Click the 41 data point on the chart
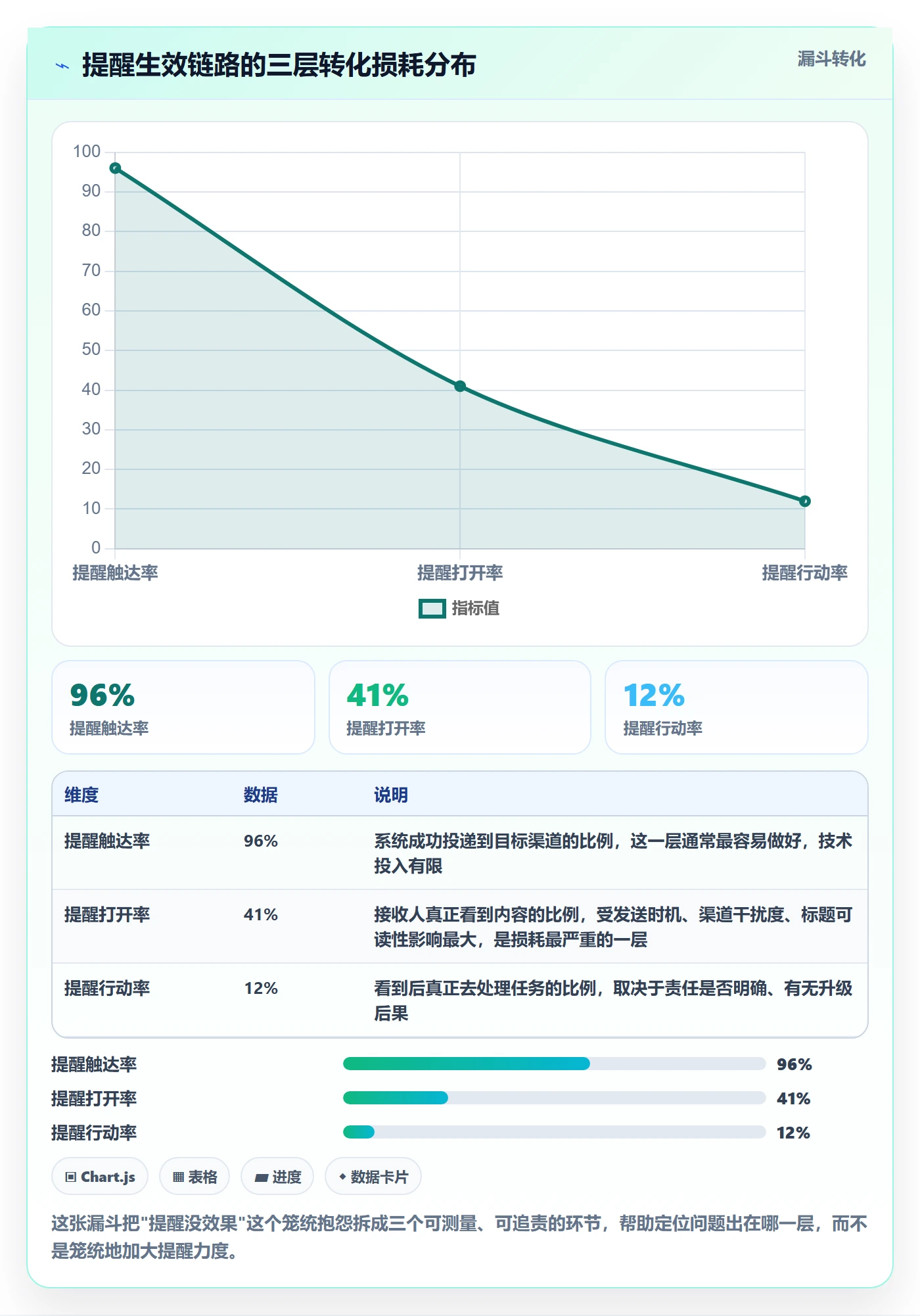Image resolution: width=920 pixels, height=1316 pixels. 460,387
